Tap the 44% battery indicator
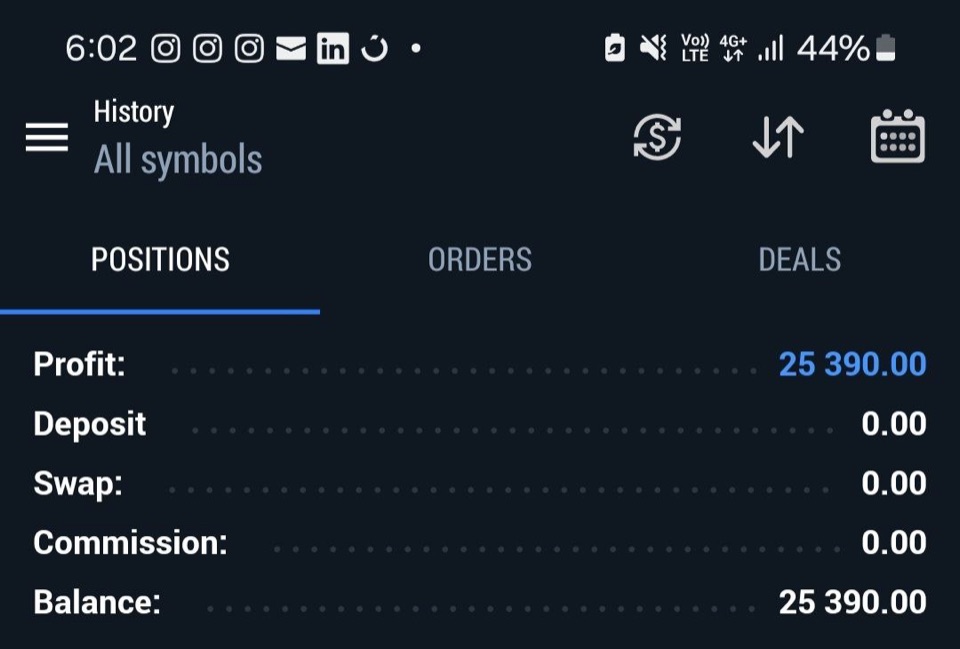The width and height of the screenshot is (960, 649). 846,48
